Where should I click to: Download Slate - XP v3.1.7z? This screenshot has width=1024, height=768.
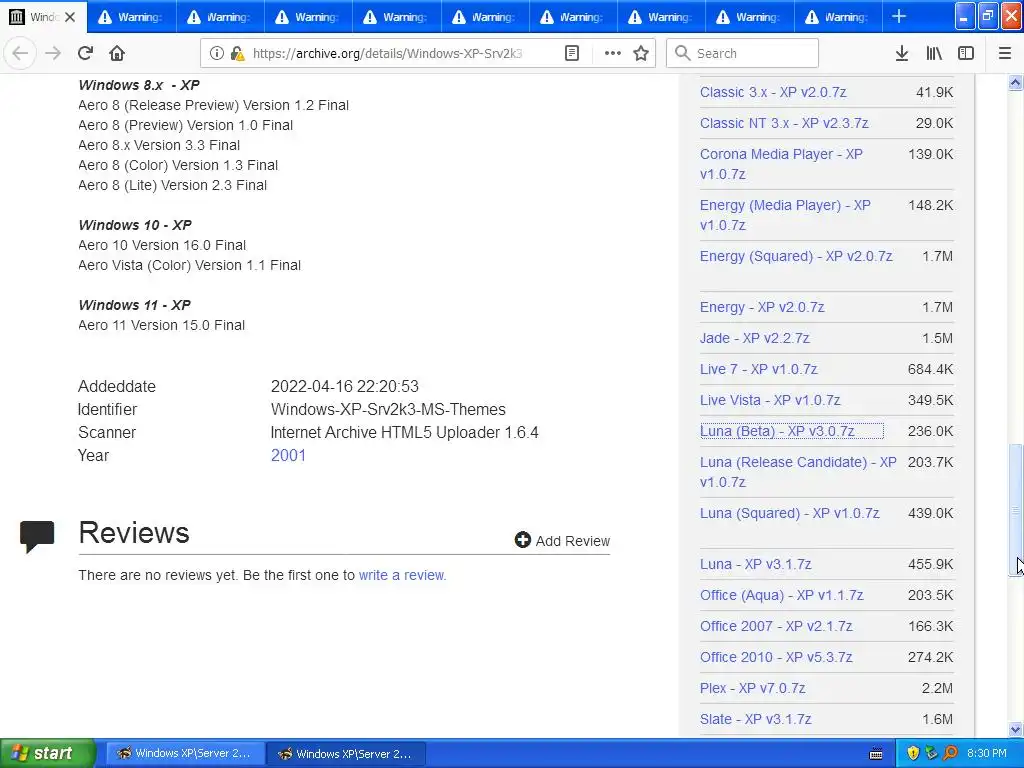[756, 719]
